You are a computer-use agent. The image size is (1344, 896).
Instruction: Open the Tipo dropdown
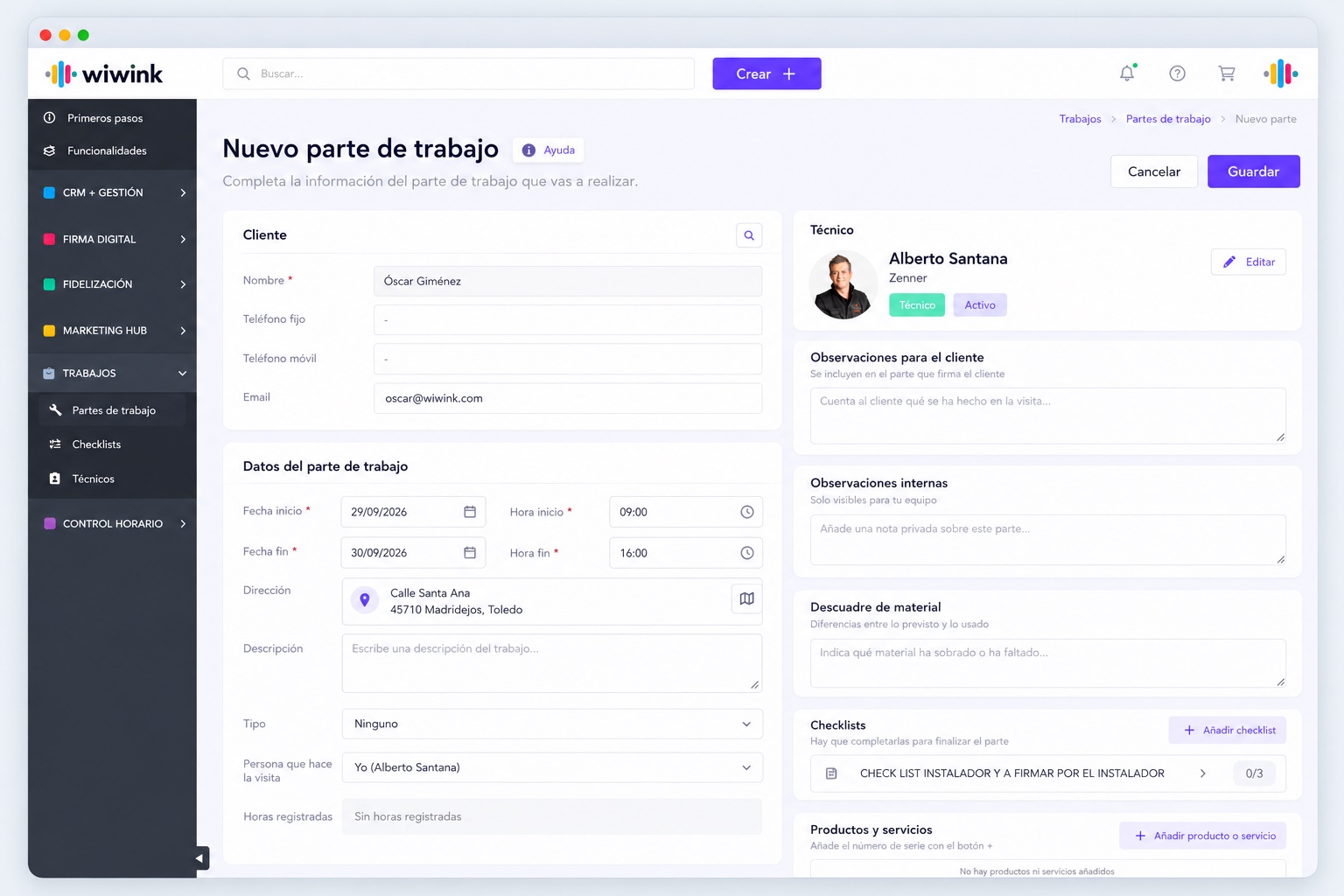click(x=552, y=724)
